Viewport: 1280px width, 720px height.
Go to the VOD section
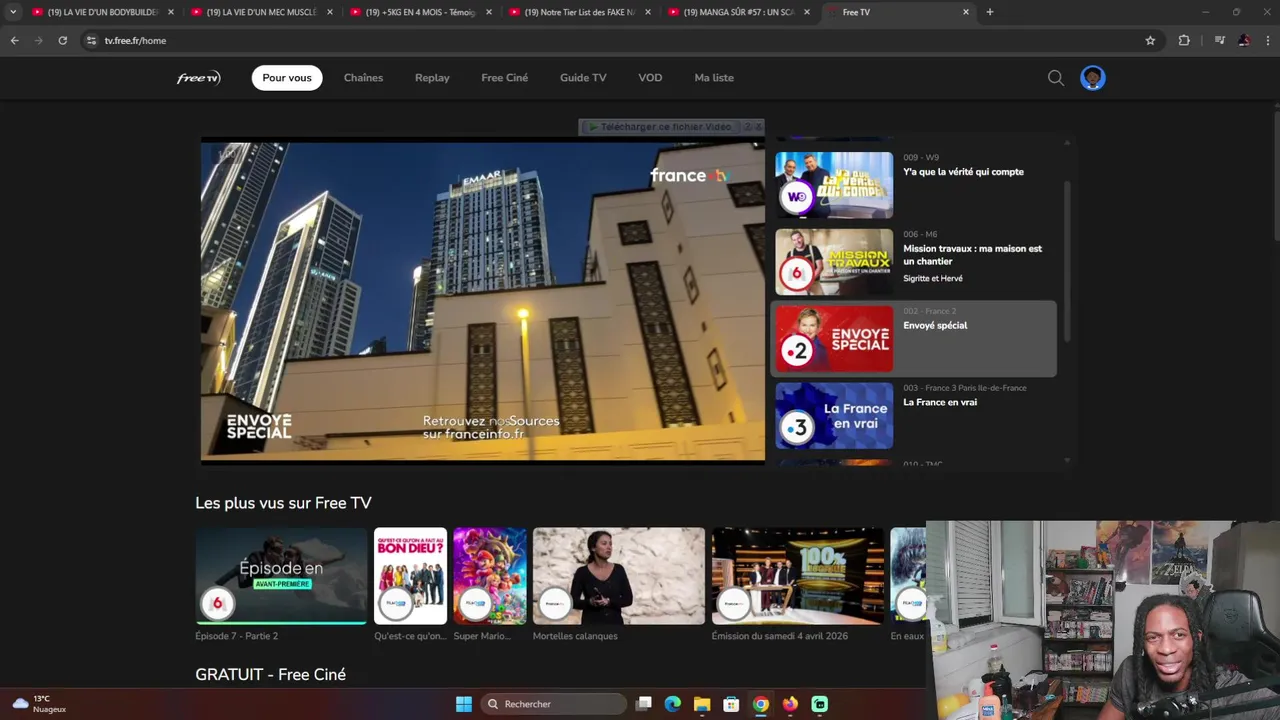(x=650, y=78)
